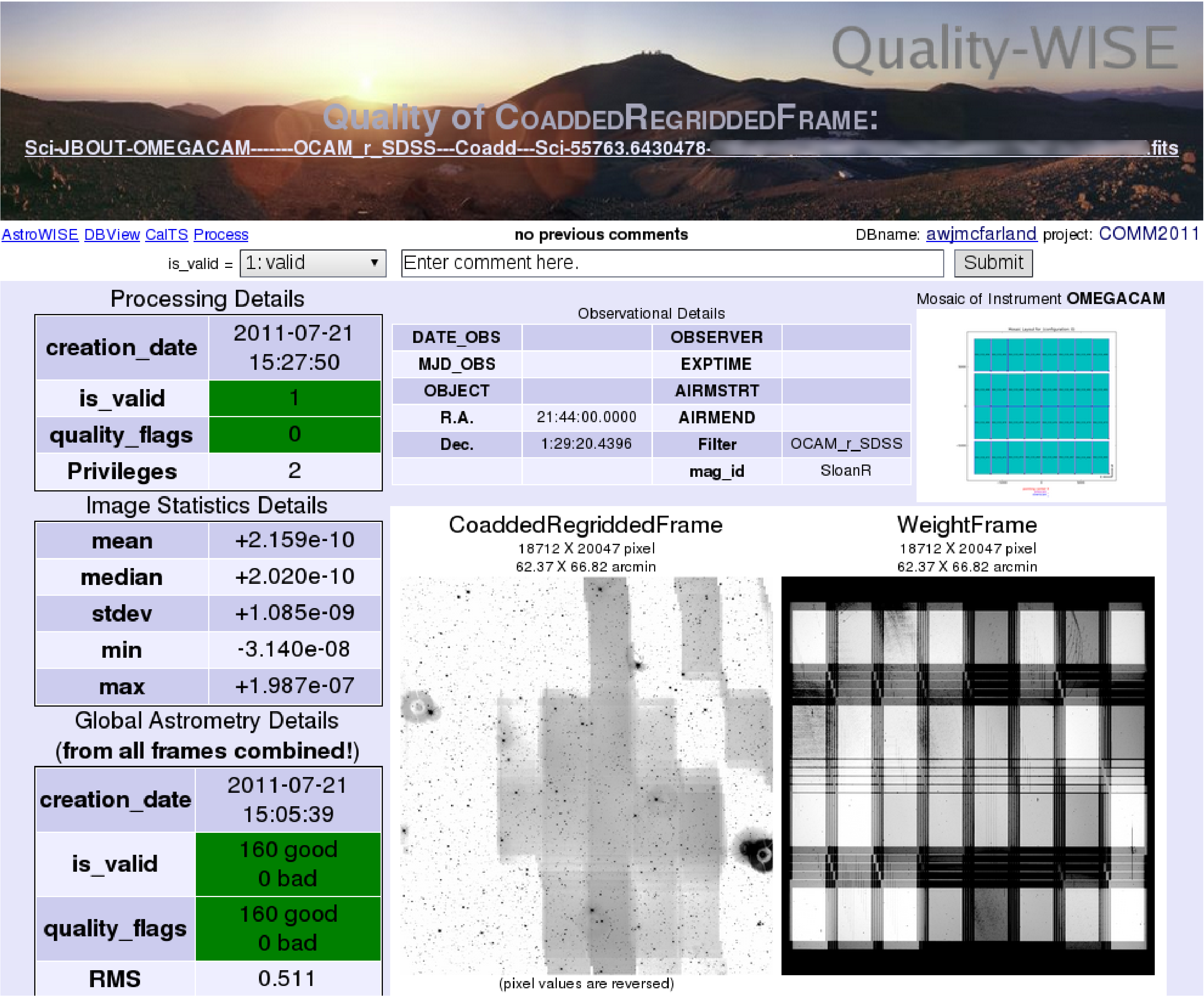Click the Quality-WISE banner title
The height and width of the screenshot is (996, 1204).
[1004, 49]
